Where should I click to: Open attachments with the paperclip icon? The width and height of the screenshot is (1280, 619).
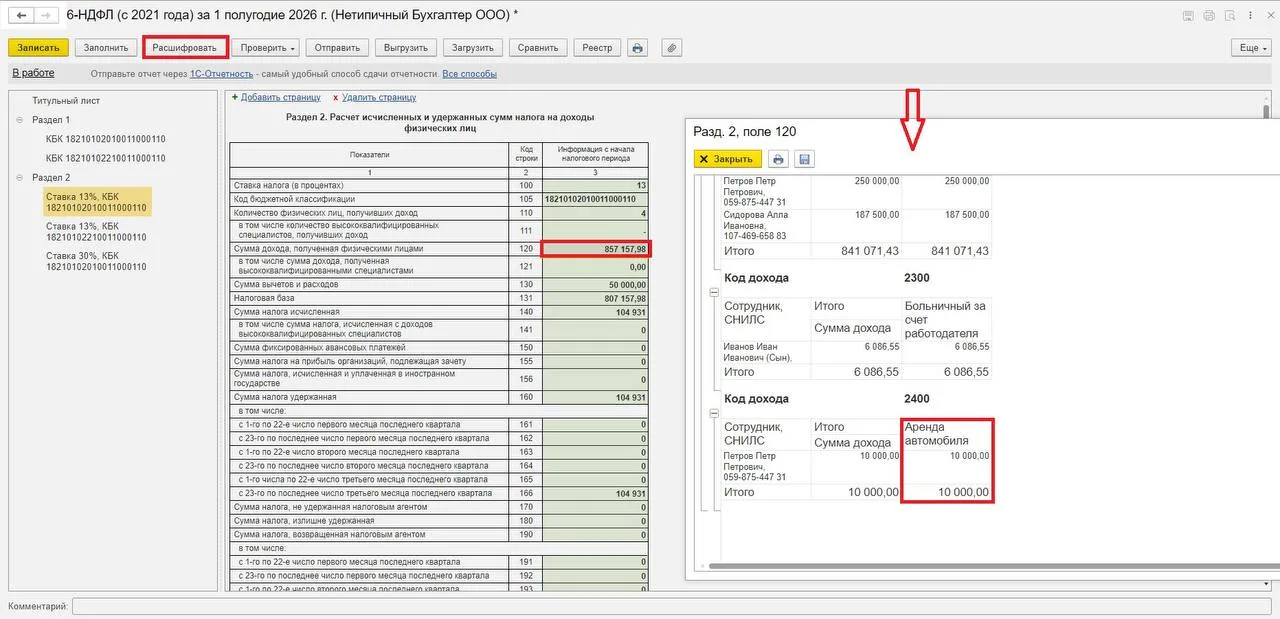click(672, 48)
